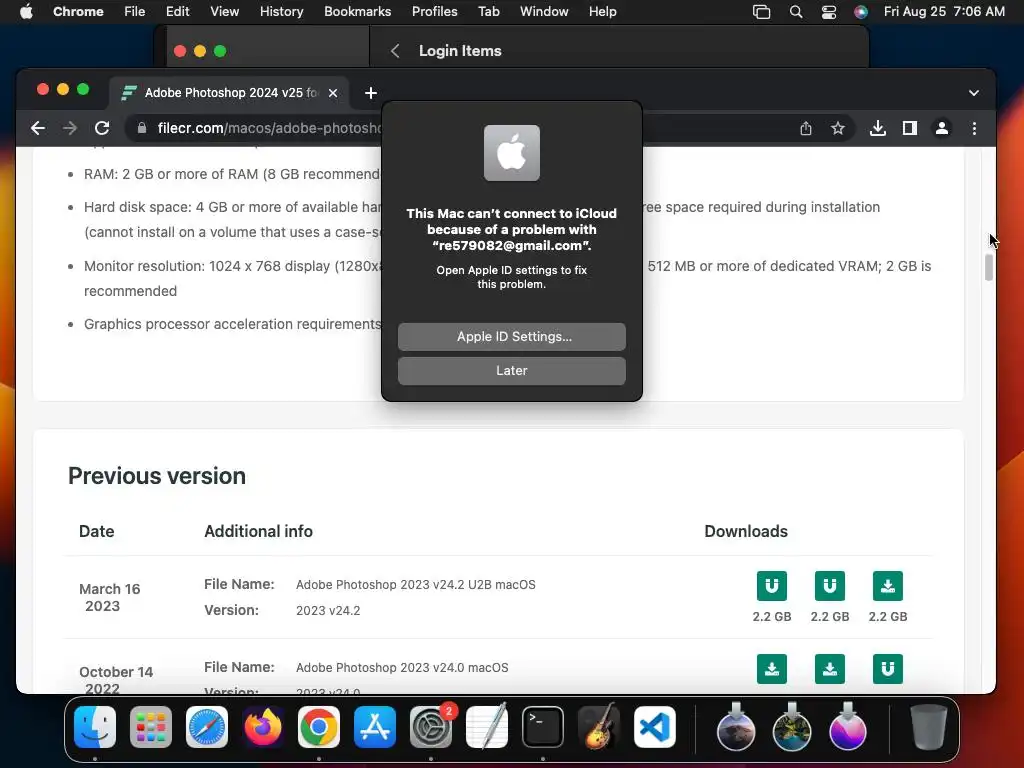Viewport: 1024px width, 768px height.
Task: Open the Apple menu
Action: point(26,11)
